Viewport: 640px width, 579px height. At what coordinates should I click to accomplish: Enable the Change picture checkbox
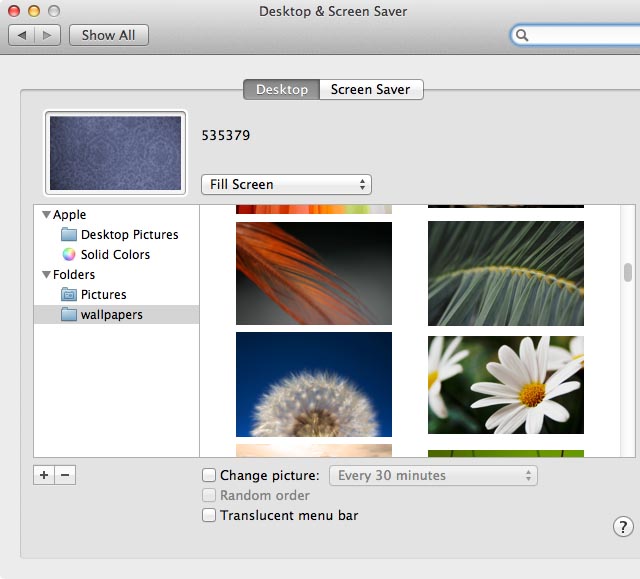point(209,476)
